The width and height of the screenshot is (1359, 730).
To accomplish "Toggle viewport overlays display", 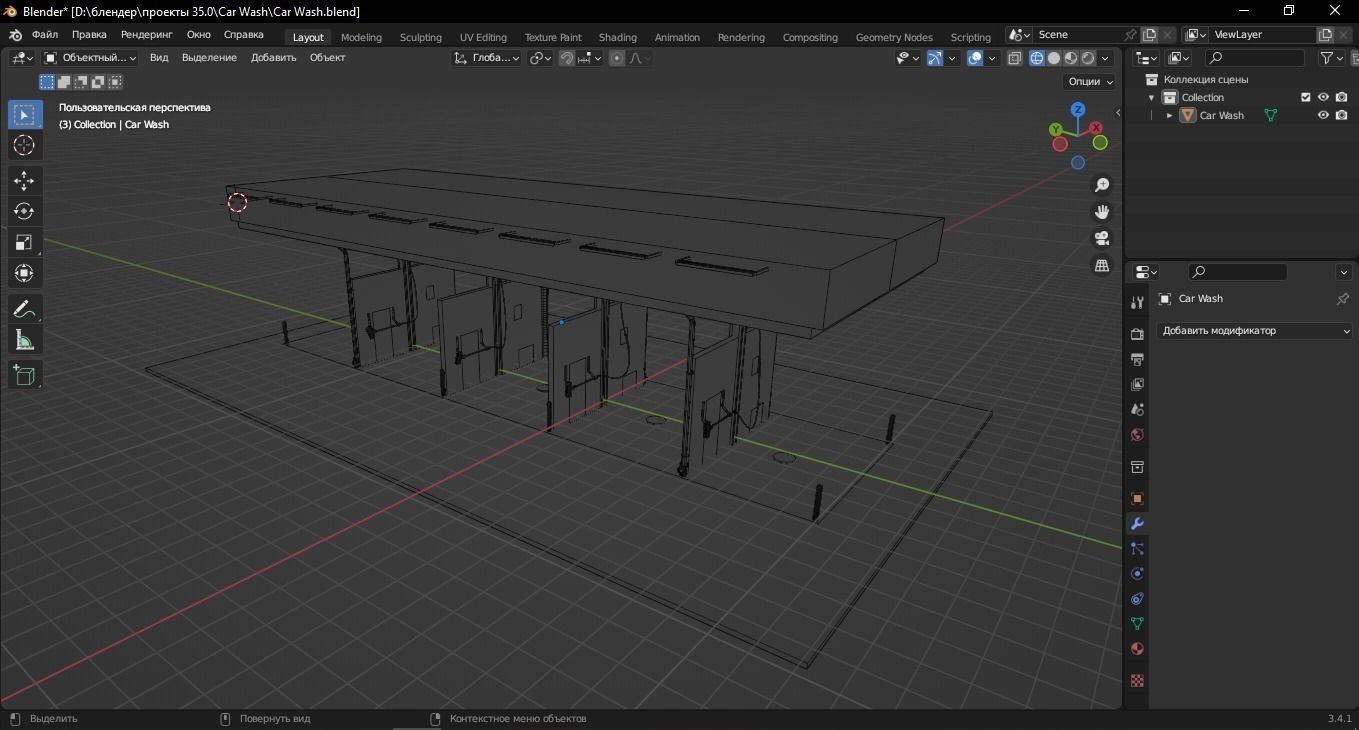I will click(975, 58).
